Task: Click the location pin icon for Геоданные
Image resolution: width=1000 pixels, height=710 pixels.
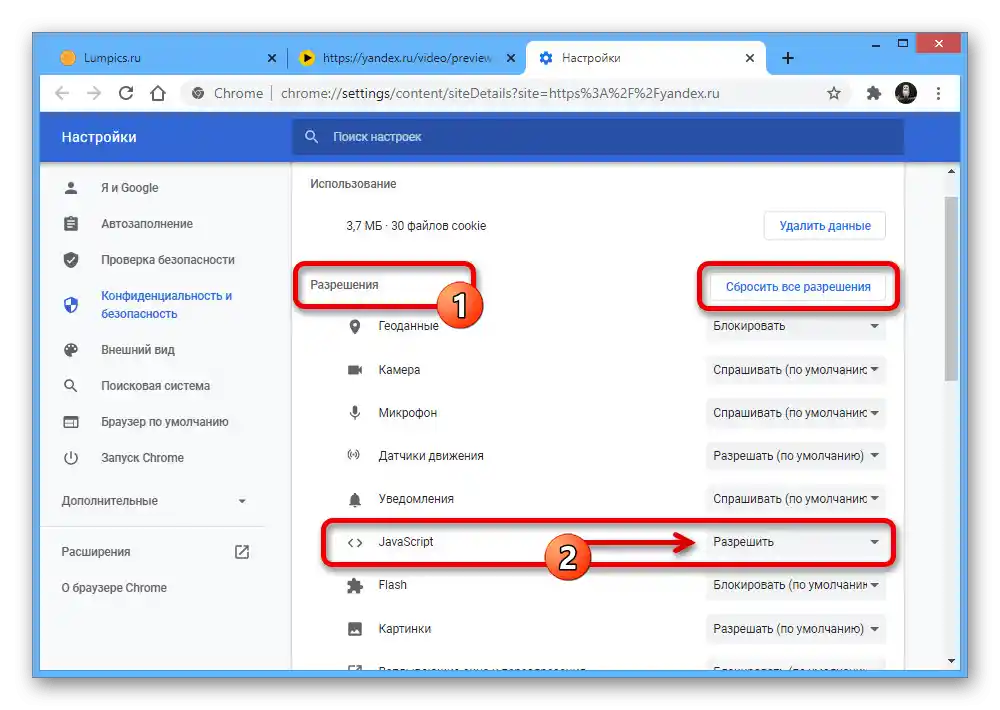Action: (x=355, y=327)
